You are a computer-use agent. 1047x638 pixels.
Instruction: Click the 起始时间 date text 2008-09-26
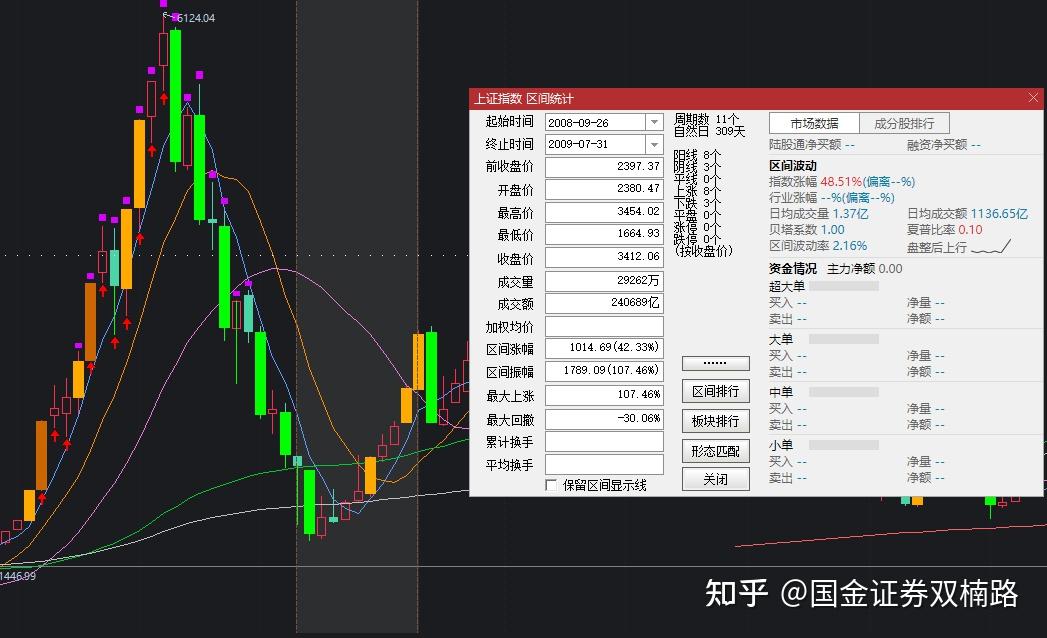tap(578, 123)
